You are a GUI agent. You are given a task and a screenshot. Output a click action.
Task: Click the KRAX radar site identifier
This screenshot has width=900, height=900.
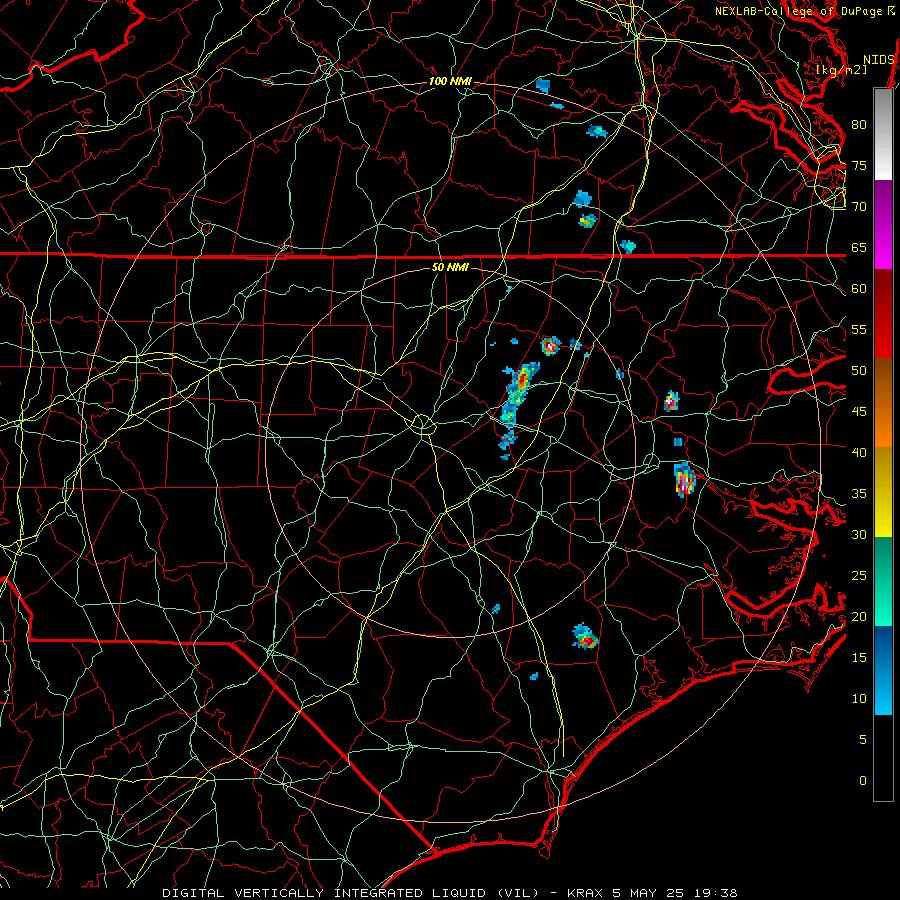coord(584,893)
